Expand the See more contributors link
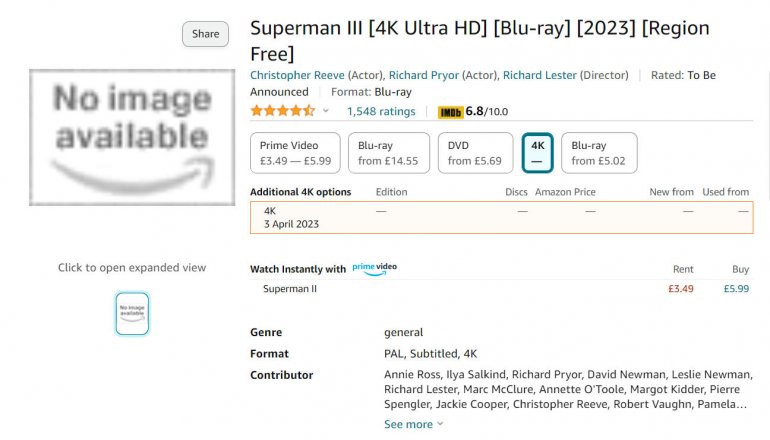The height and width of the screenshot is (440, 770). click(x=413, y=424)
